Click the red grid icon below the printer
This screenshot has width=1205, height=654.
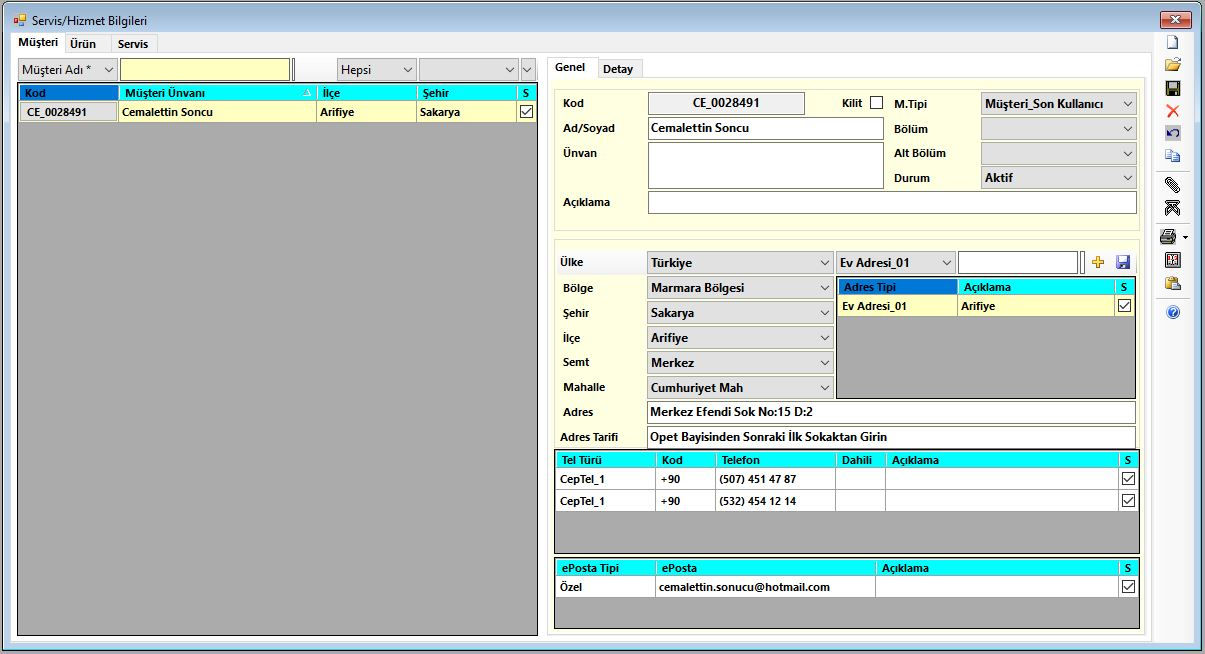click(x=1173, y=260)
